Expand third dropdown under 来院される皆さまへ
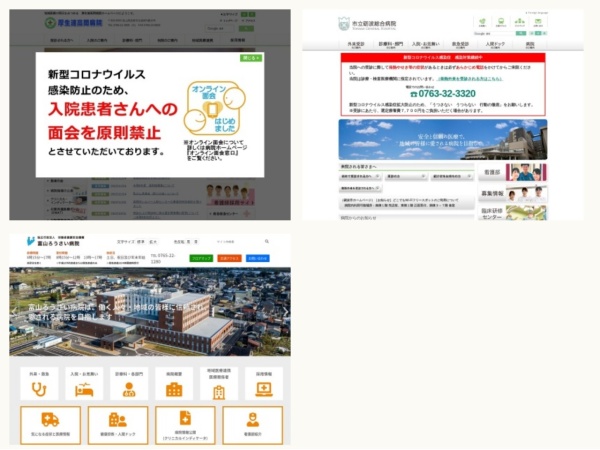600x450 pixels. coord(452,176)
